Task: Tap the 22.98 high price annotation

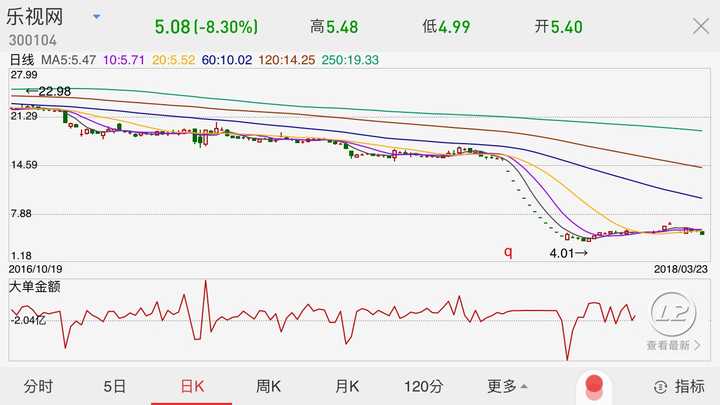Action: [49, 91]
